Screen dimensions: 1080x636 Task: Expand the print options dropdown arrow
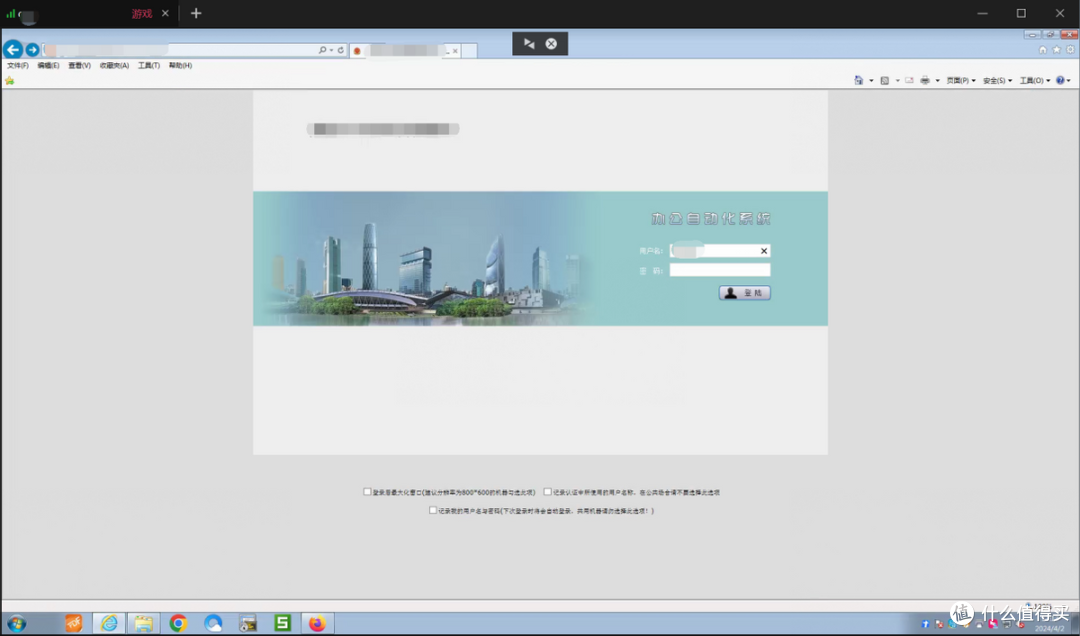937,81
